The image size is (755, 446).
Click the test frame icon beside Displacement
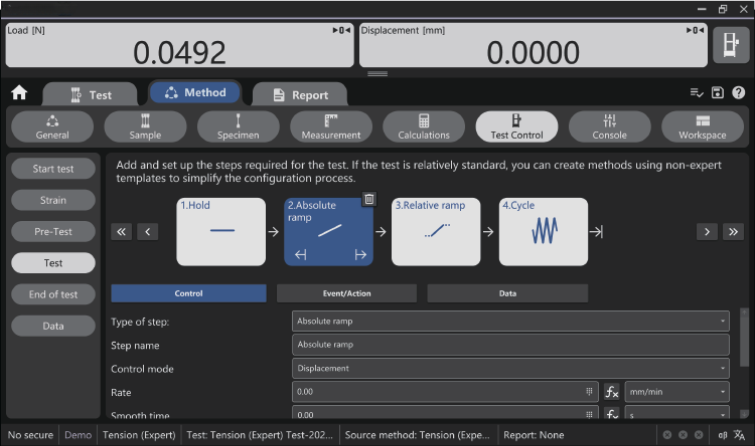coord(730,45)
